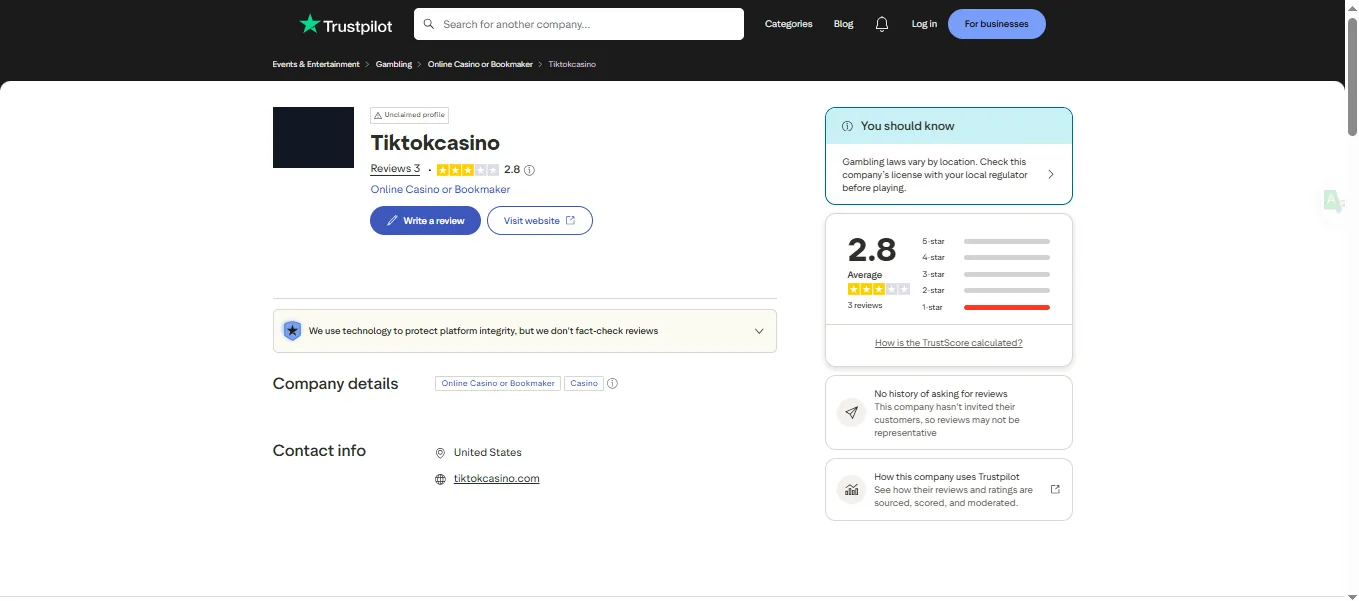Screen dimensions: 1359x601
Task: Click the paper plane review history icon
Action: coord(852,412)
